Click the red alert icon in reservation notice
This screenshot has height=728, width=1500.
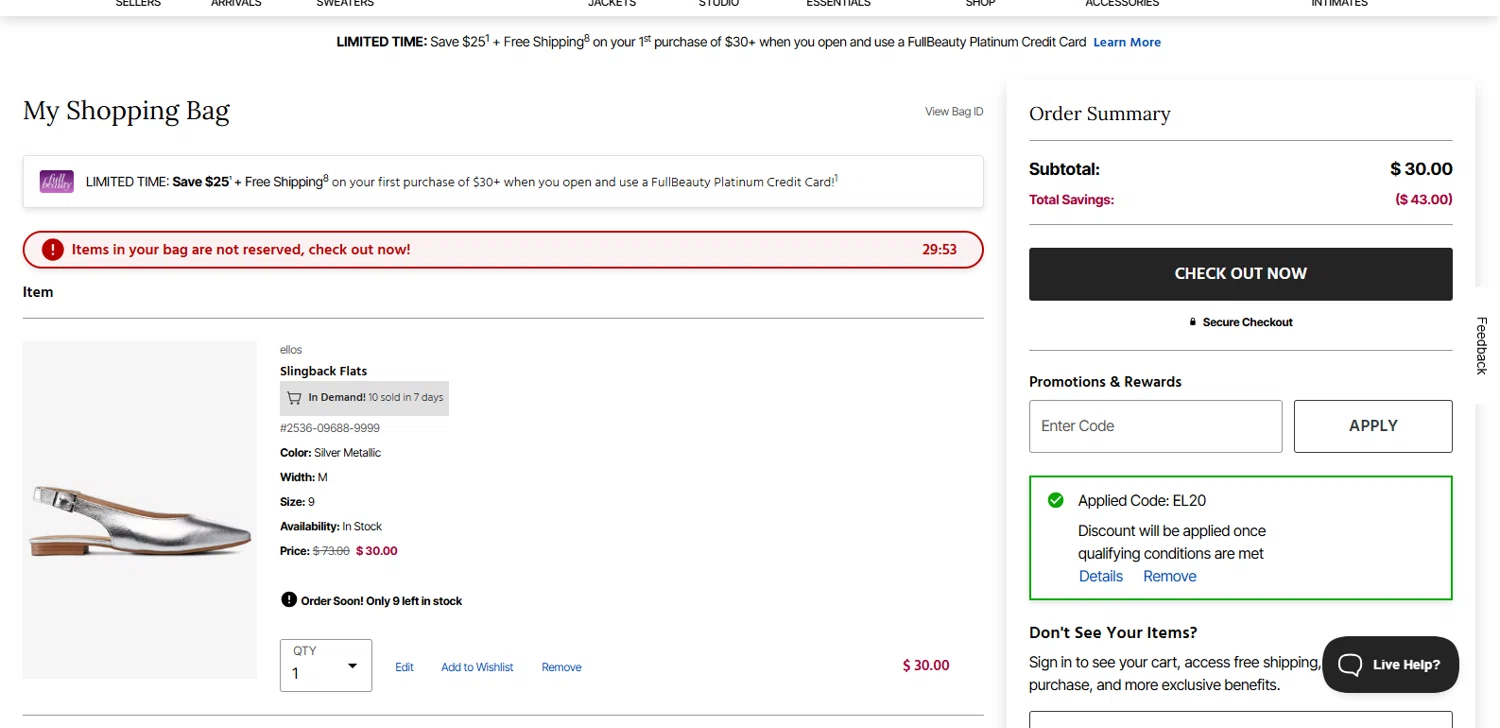(53, 250)
